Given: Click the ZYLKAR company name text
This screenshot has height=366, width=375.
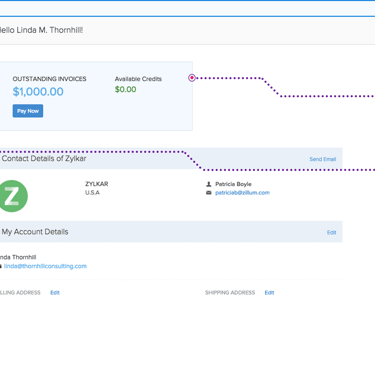Looking at the screenshot, I should [x=97, y=184].
